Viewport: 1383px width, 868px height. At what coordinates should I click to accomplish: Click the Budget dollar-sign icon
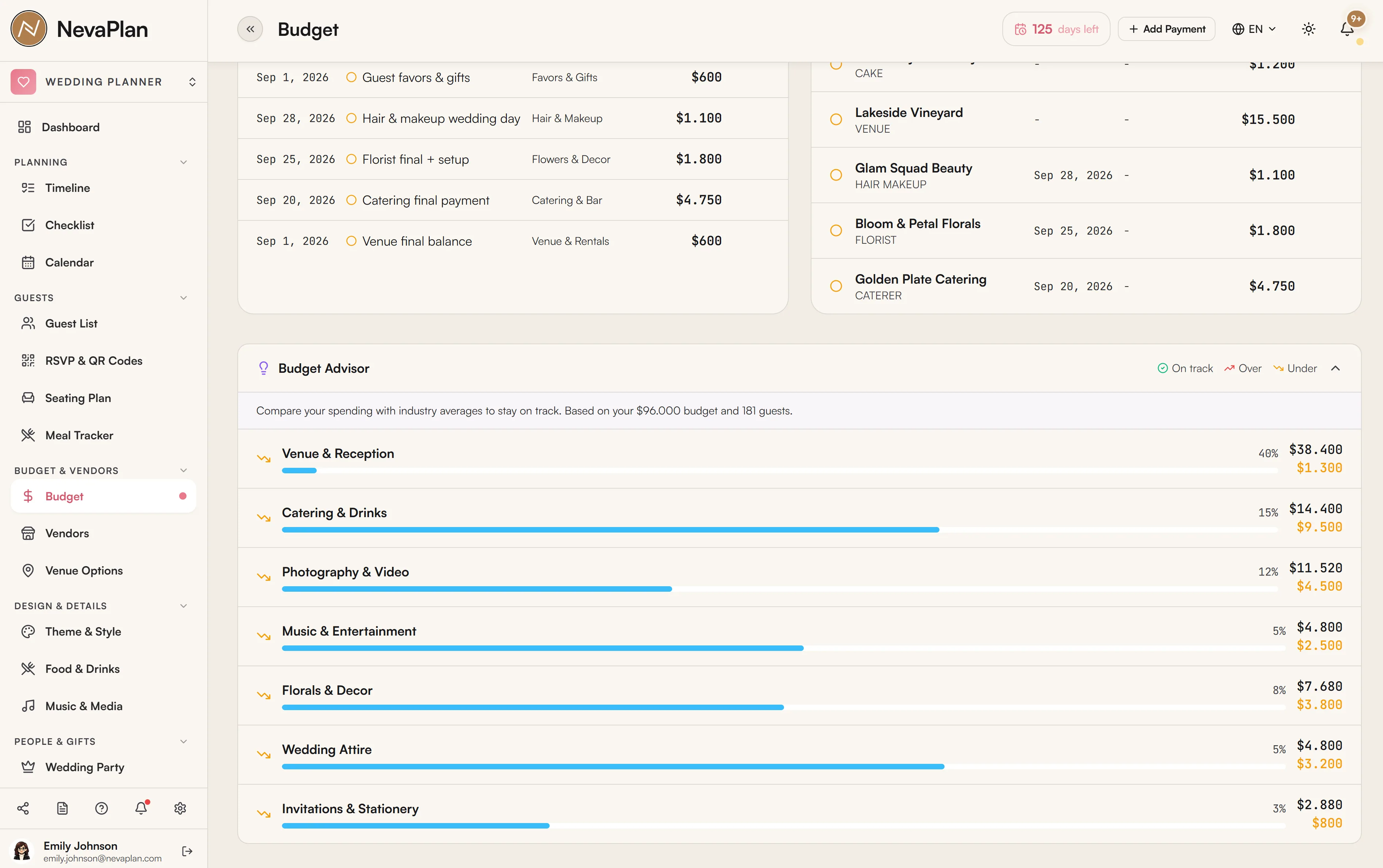point(28,497)
